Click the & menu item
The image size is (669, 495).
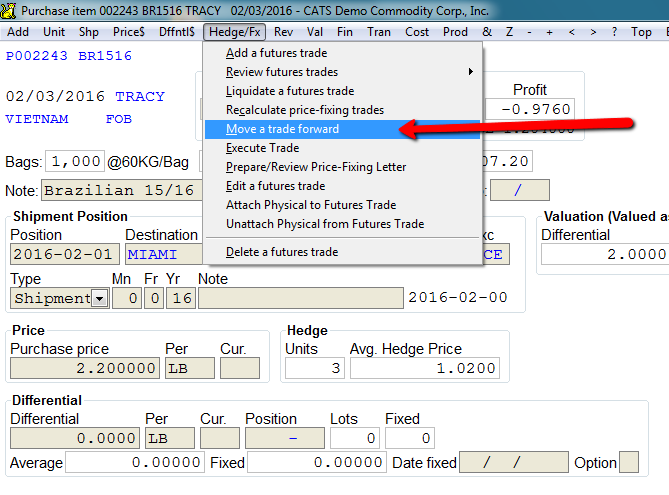(487, 32)
